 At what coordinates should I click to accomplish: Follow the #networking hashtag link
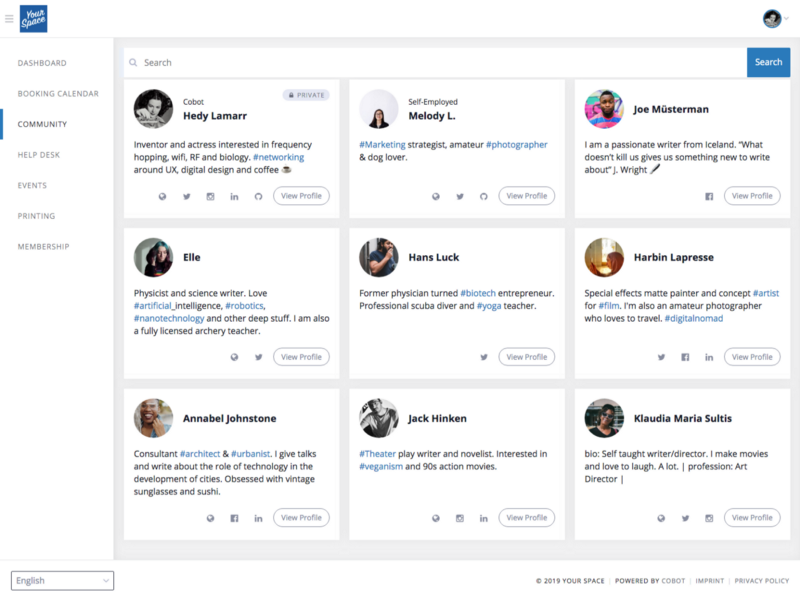click(x=279, y=157)
